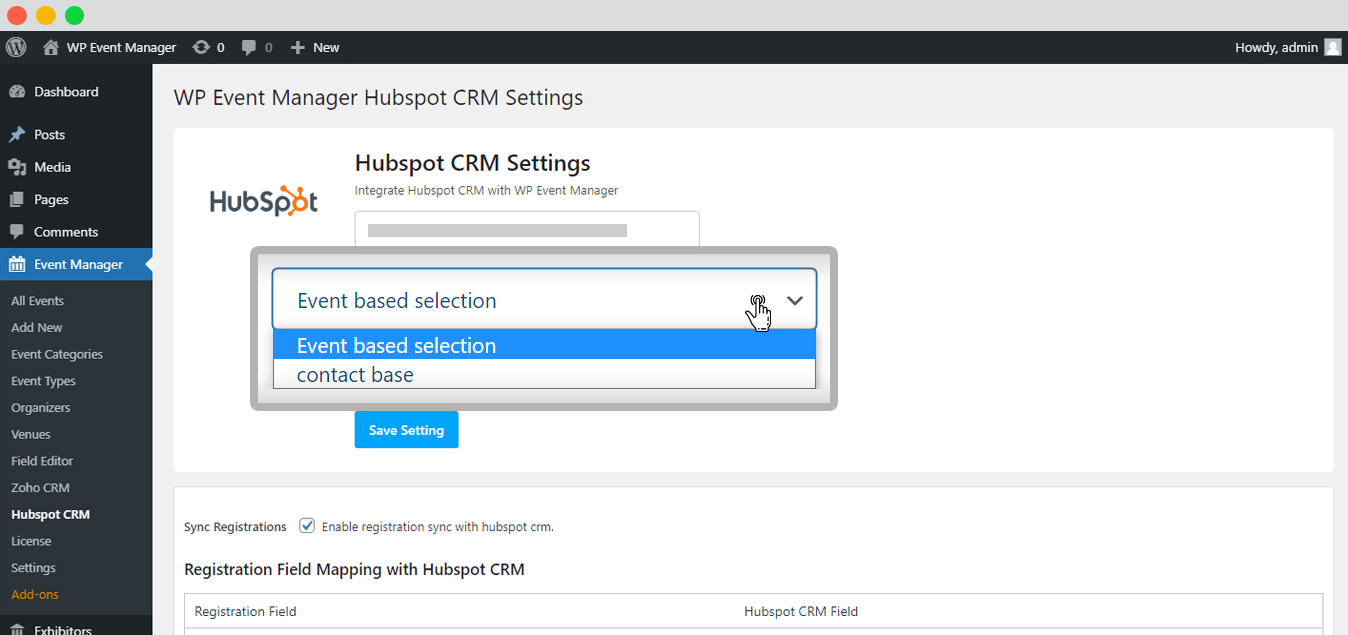Open the comments bubble in admin bar
Viewport: 1348px width, 635px height.
[x=257, y=47]
